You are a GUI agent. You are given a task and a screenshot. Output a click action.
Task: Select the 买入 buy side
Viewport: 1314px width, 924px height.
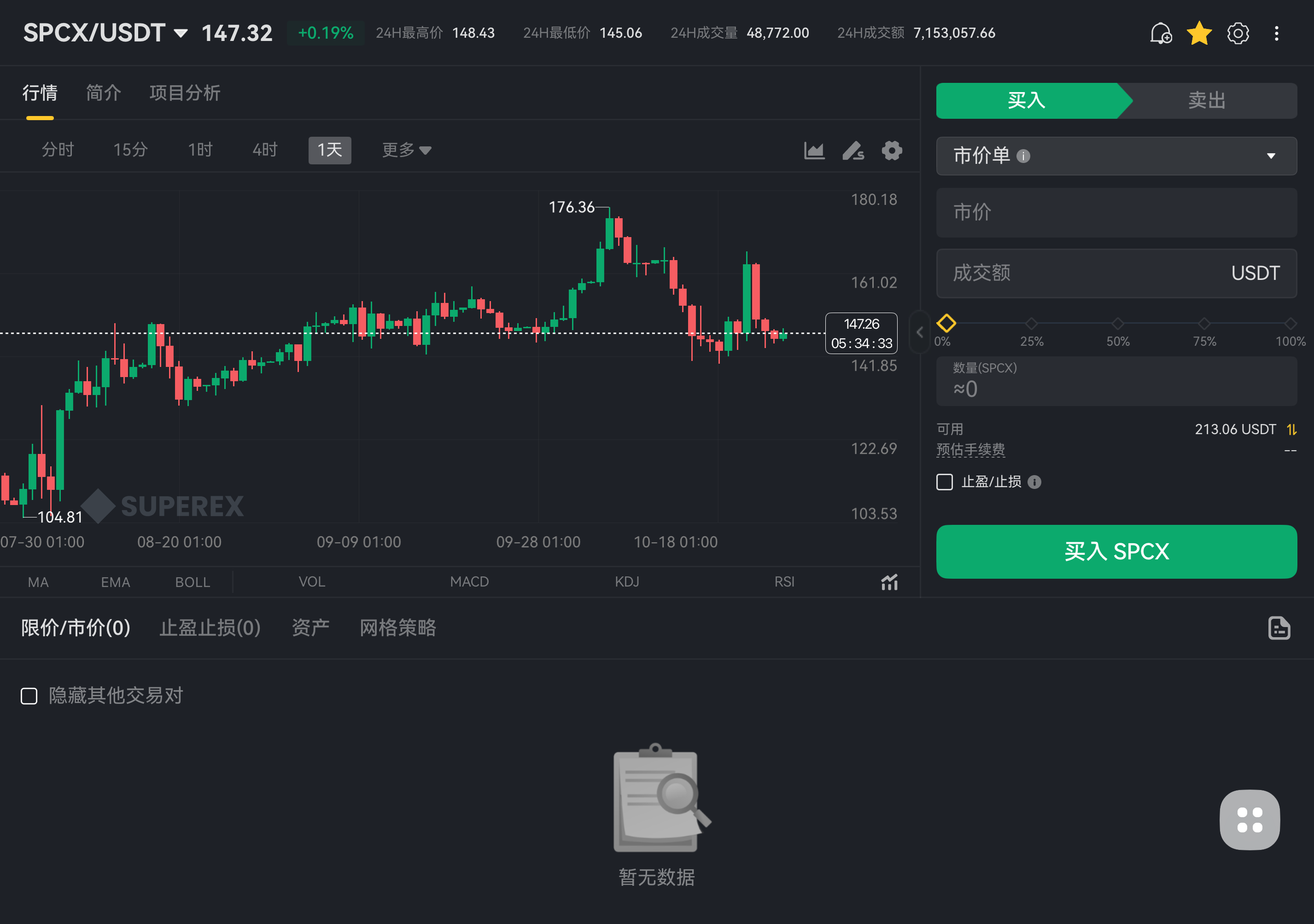coord(1027,101)
